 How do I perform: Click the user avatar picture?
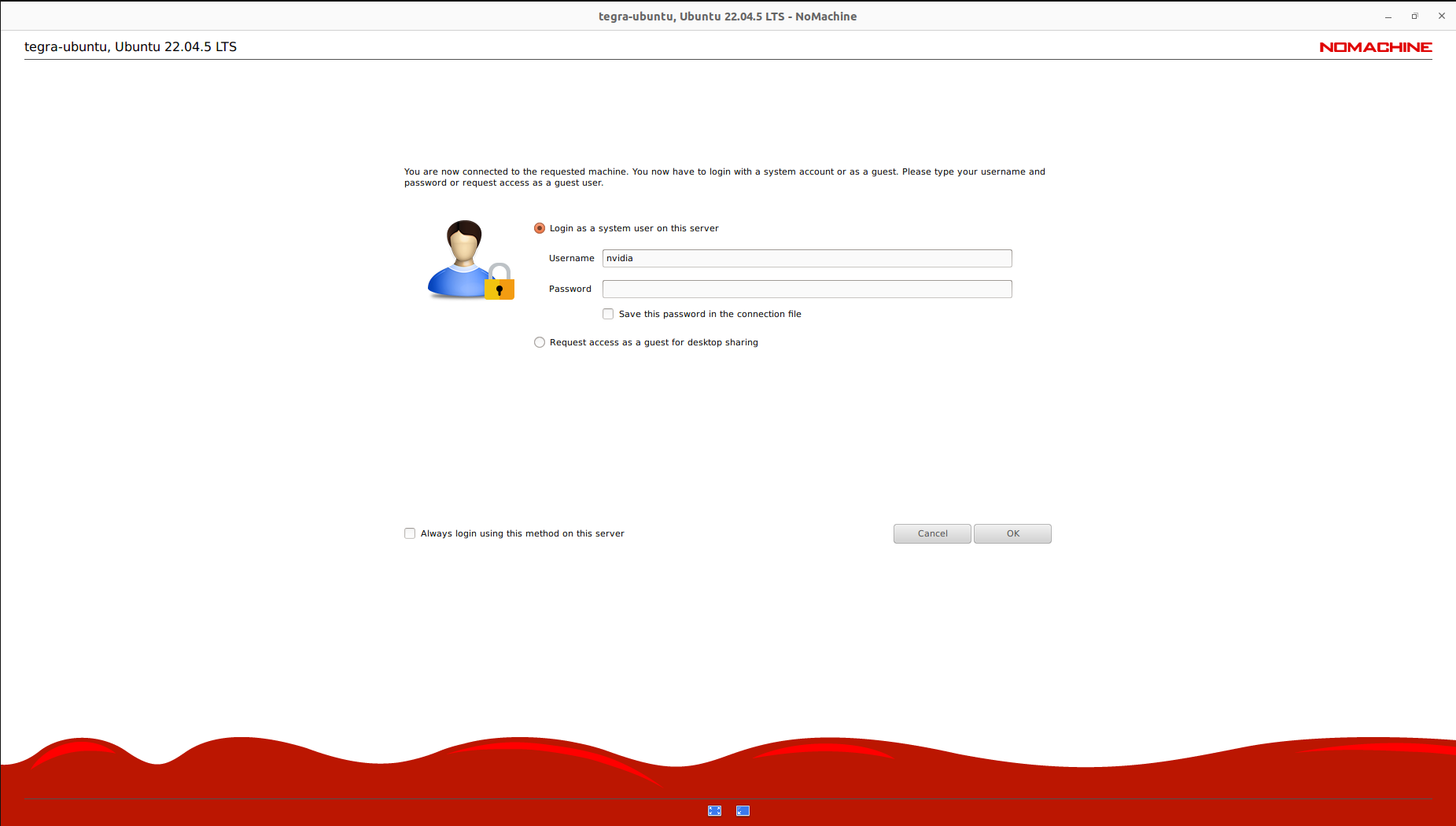tap(462, 256)
